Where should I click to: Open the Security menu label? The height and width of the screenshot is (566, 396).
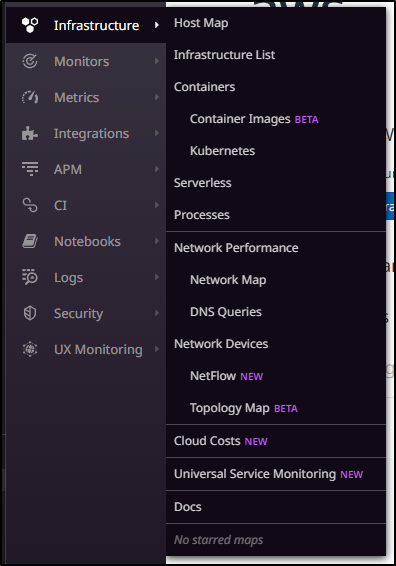click(x=78, y=314)
